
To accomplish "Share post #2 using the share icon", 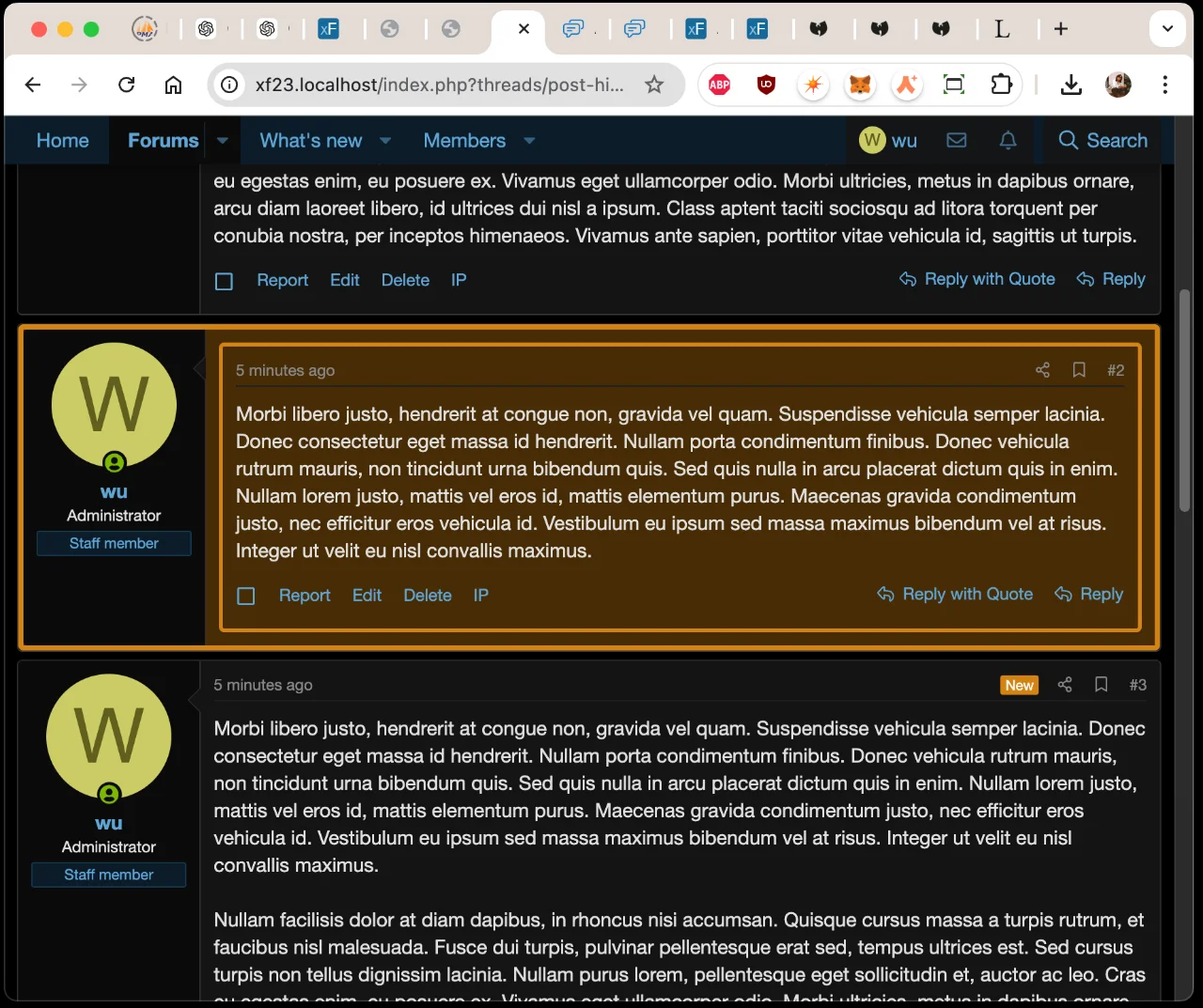I will coord(1042,370).
